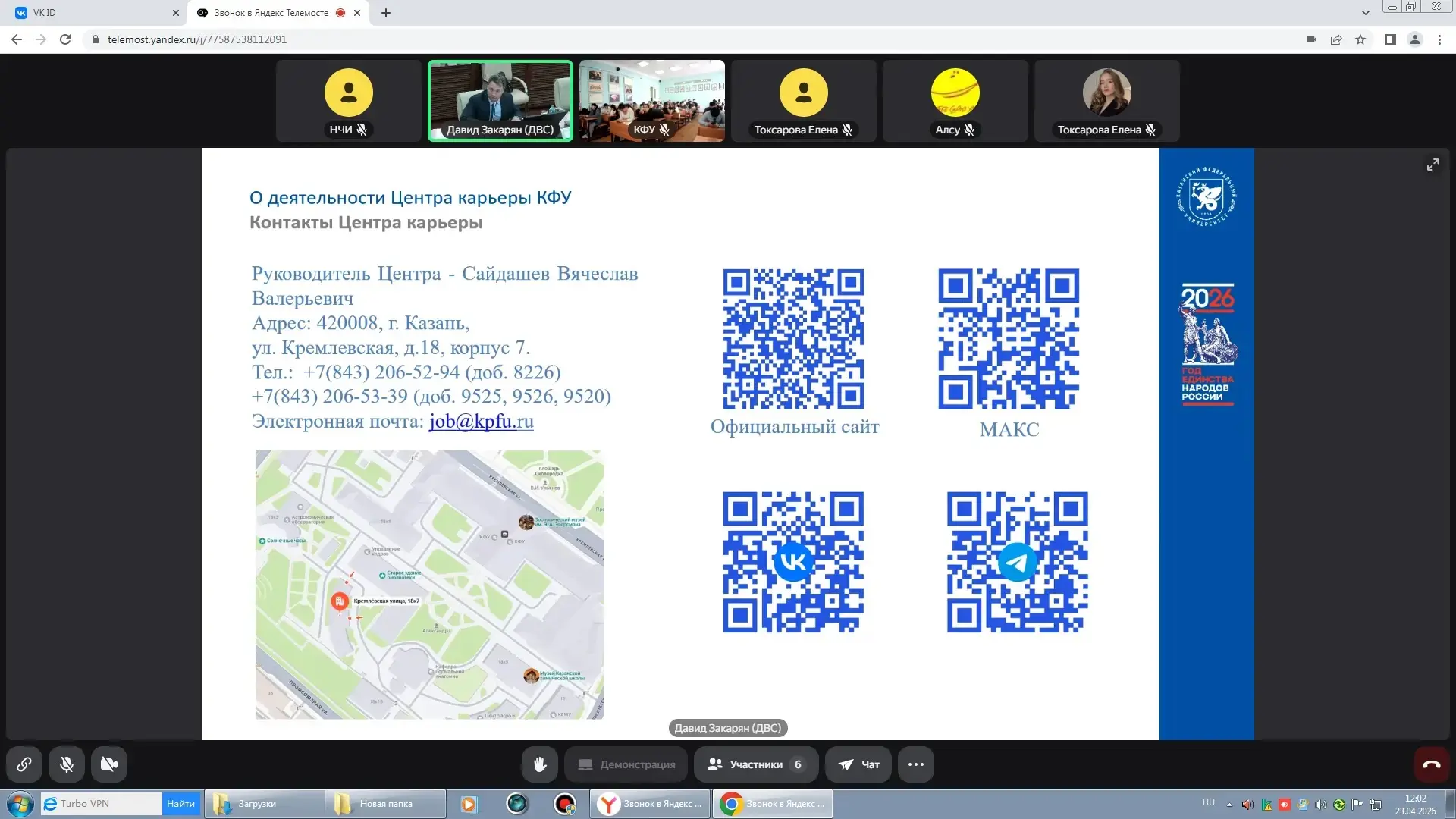Select the НЧИ participant tile
Viewport: 1456px width, 819px height.
tap(349, 101)
